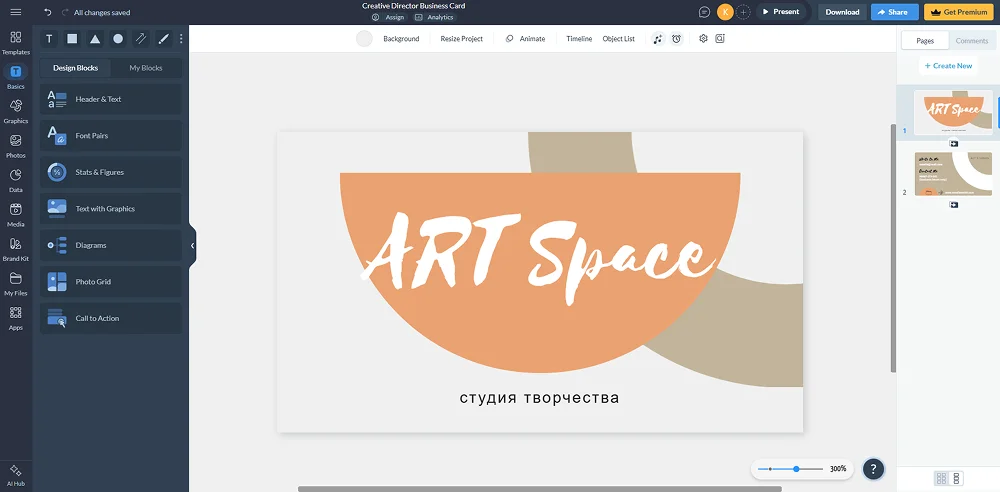Select page 2 thumbnail

coord(953,174)
